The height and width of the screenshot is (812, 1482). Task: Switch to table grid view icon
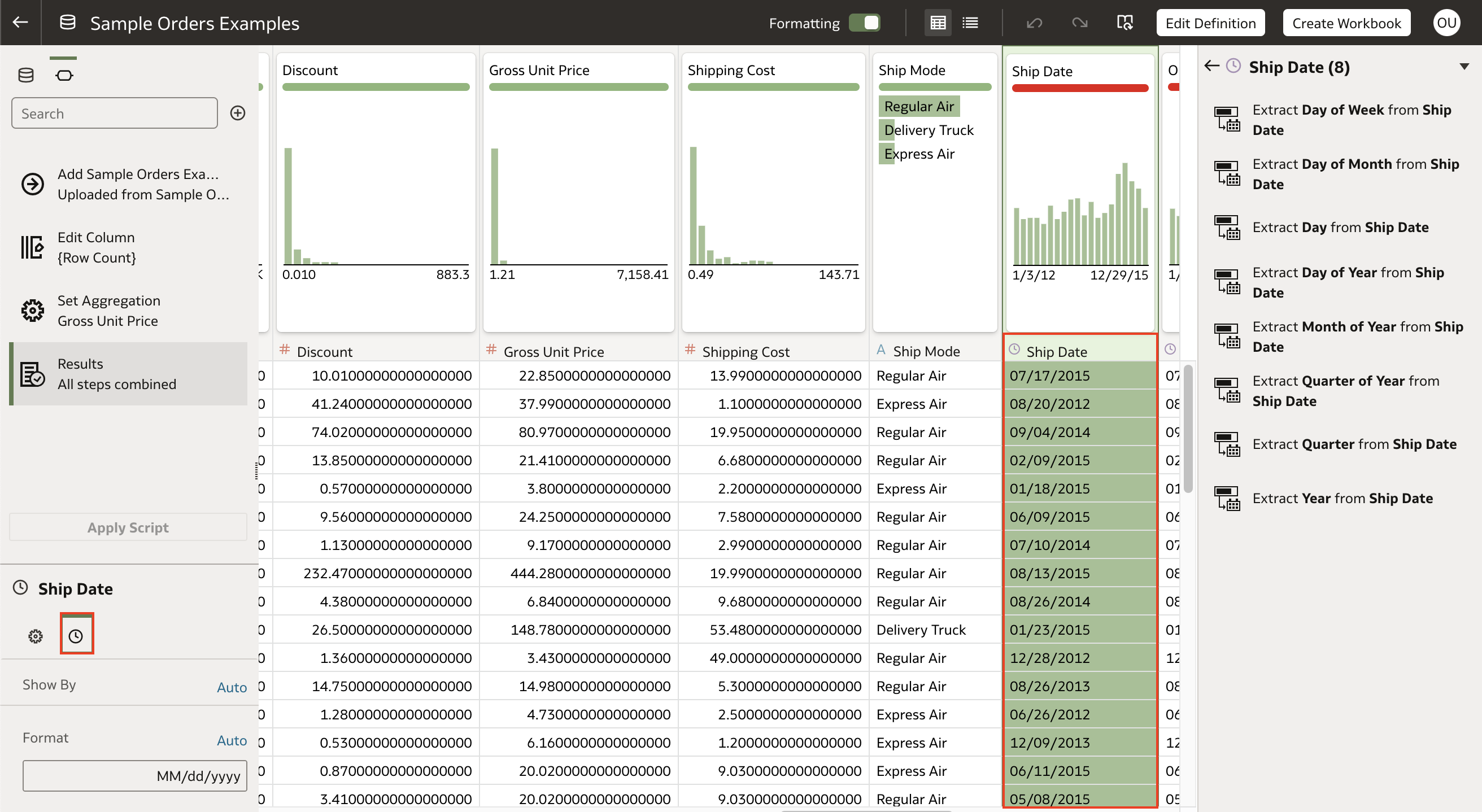(938, 23)
